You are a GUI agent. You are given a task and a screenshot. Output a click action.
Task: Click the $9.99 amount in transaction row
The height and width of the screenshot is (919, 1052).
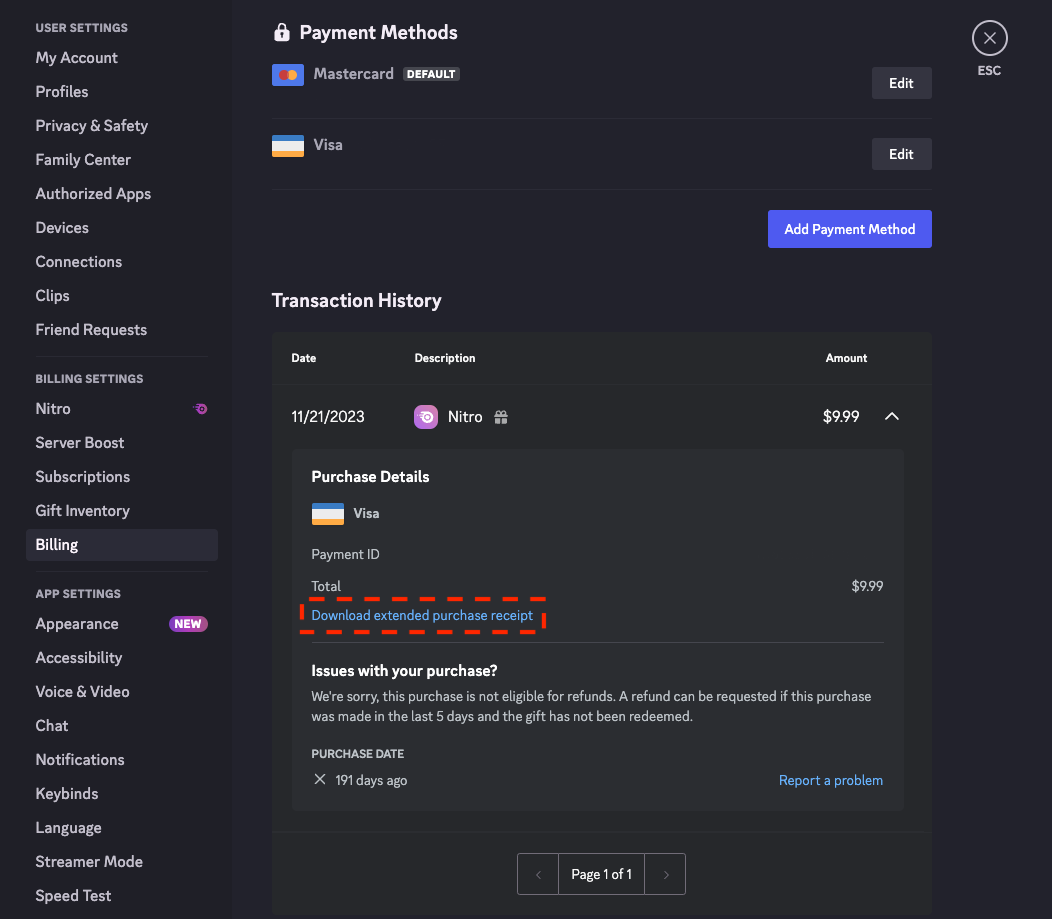coord(841,417)
